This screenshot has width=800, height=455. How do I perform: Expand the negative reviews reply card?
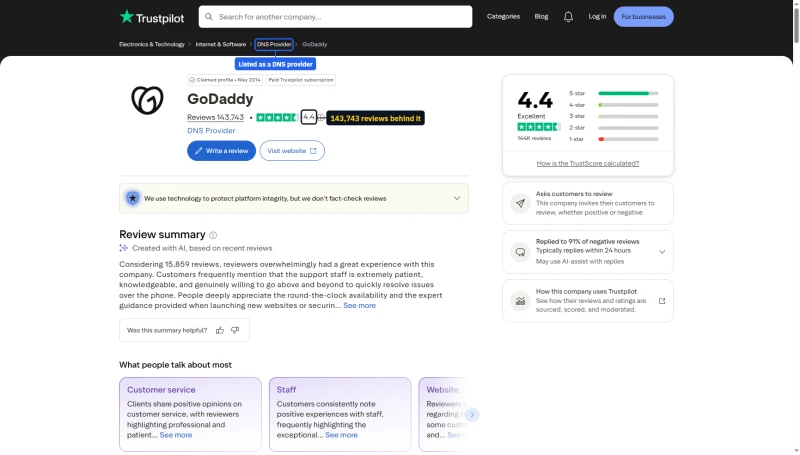tap(662, 252)
